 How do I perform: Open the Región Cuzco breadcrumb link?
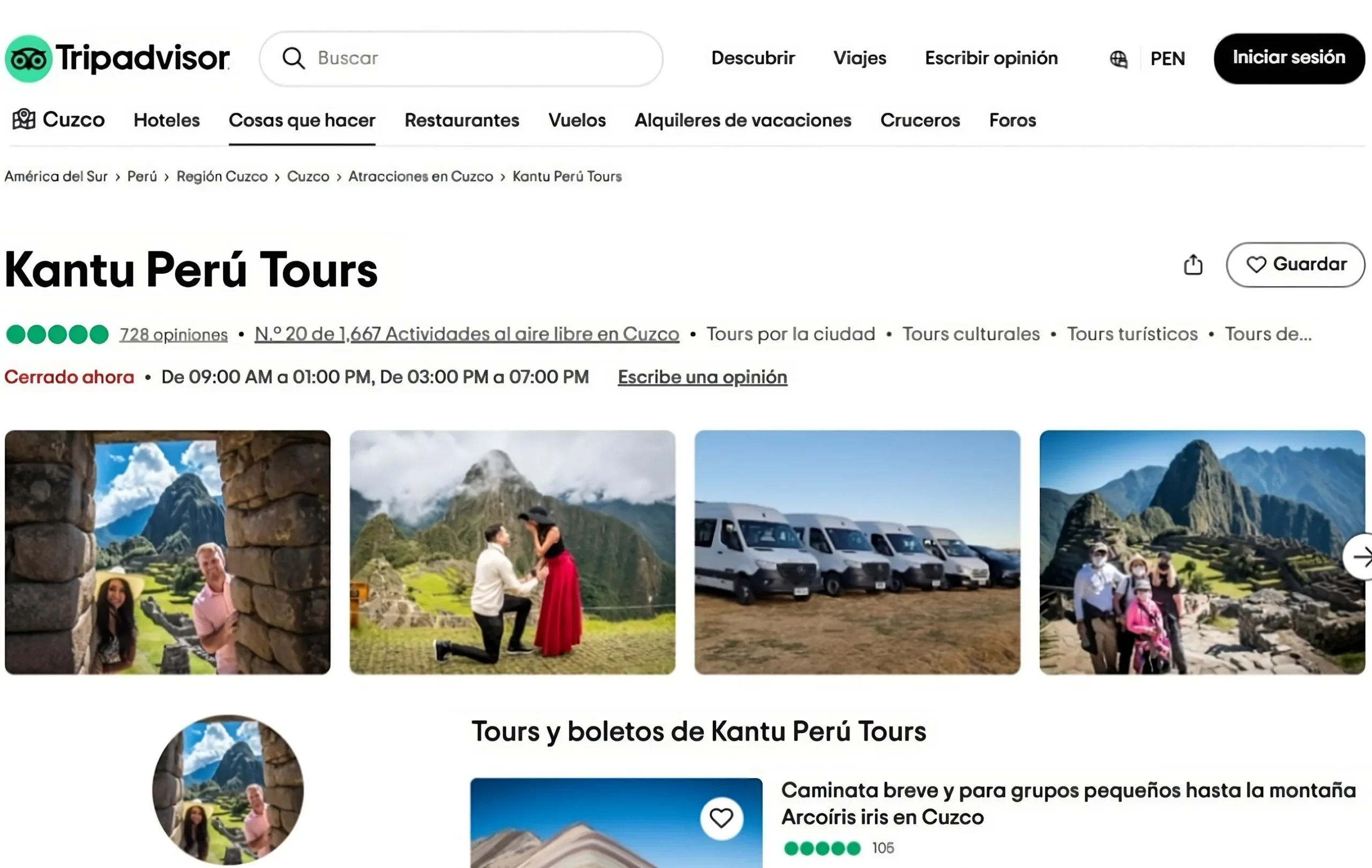(x=222, y=177)
